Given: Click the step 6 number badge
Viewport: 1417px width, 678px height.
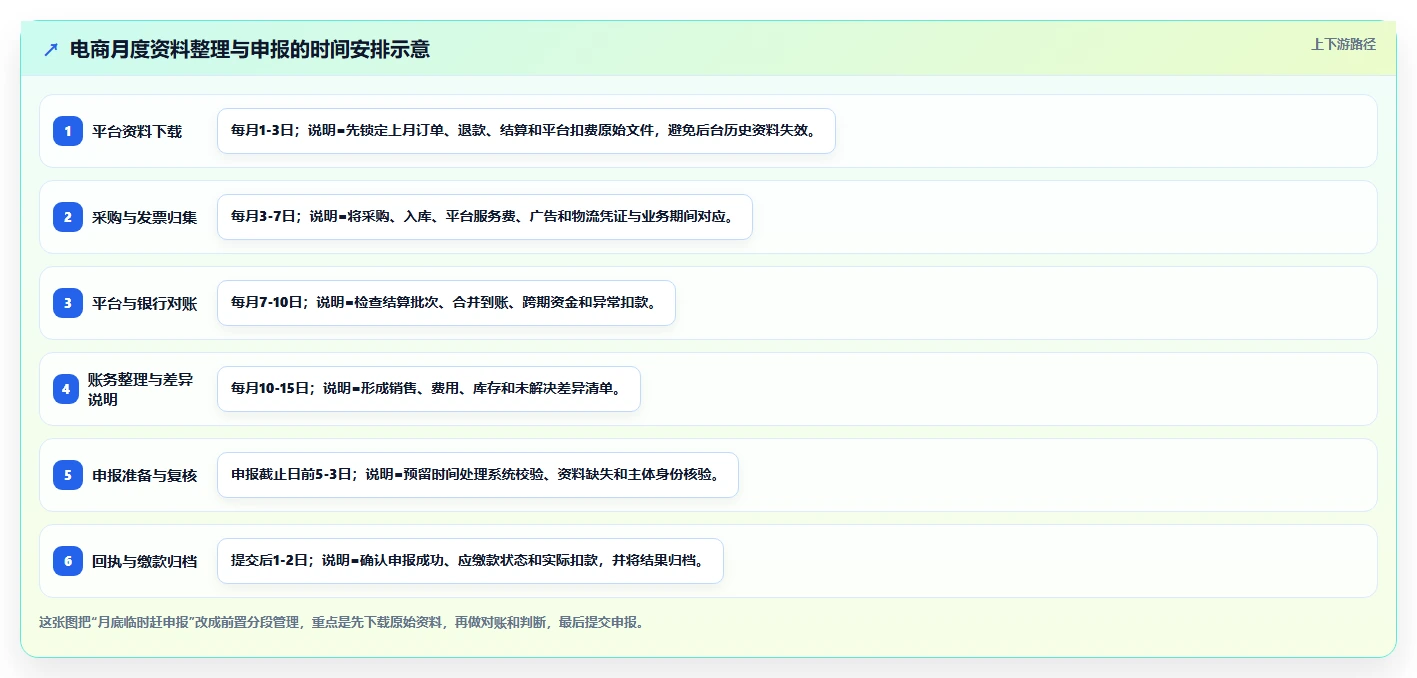Looking at the screenshot, I should click(68, 561).
